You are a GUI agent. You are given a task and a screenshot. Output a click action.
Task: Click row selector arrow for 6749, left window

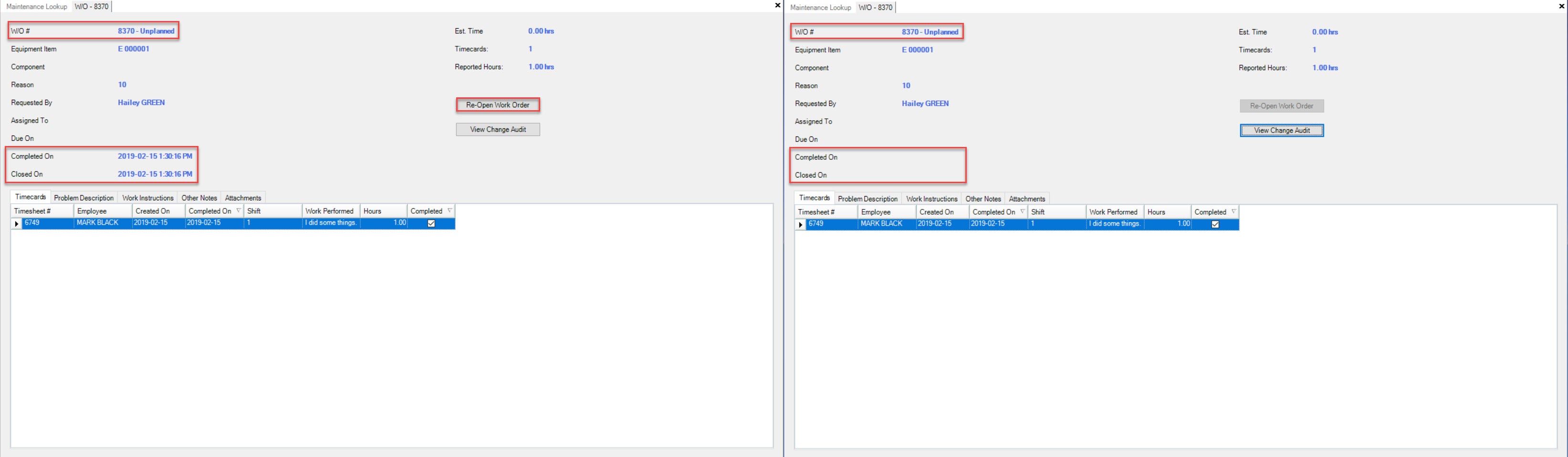(17, 224)
